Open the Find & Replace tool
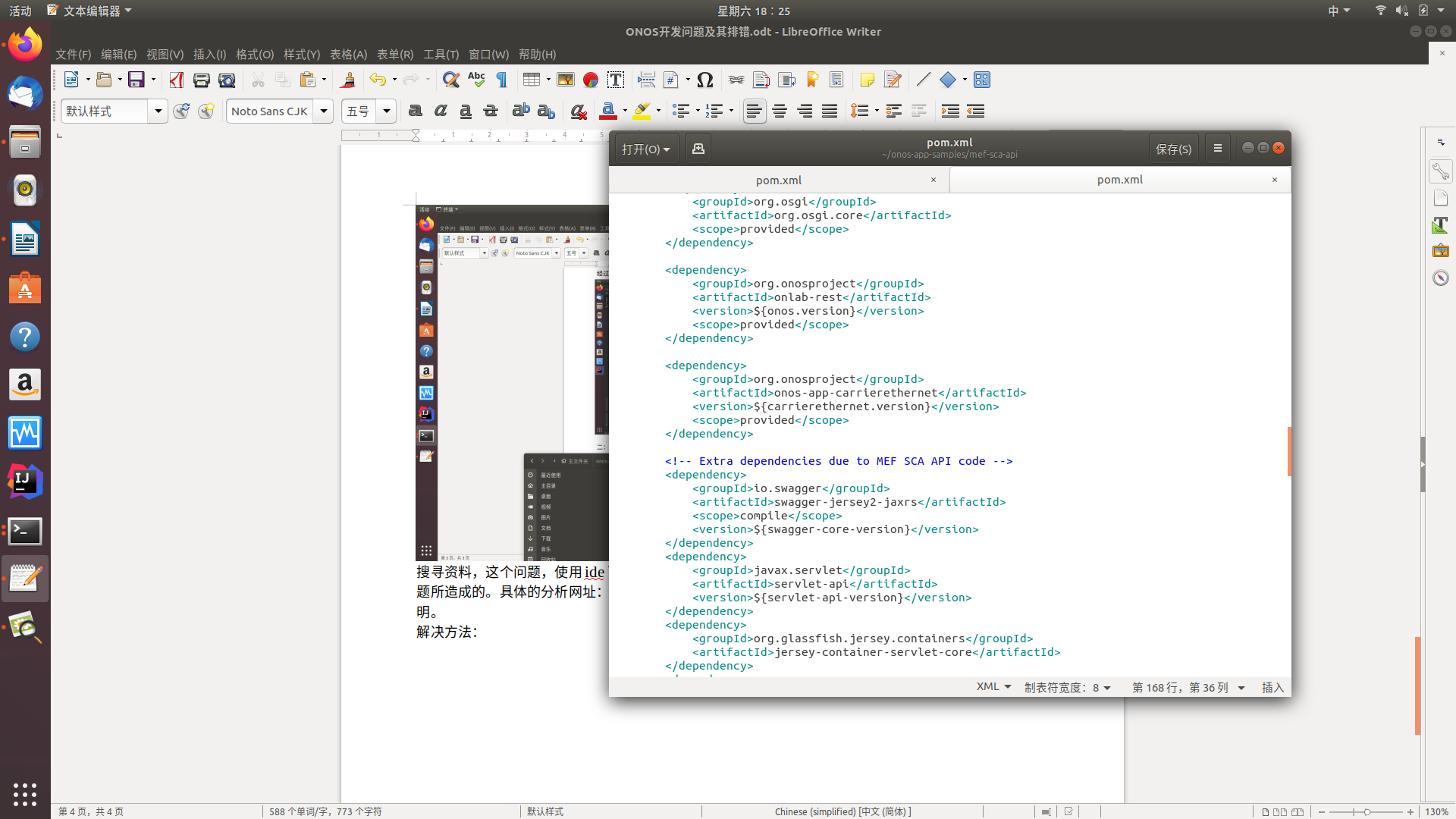Image resolution: width=1456 pixels, height=819 pixels. tap(450, 80)
